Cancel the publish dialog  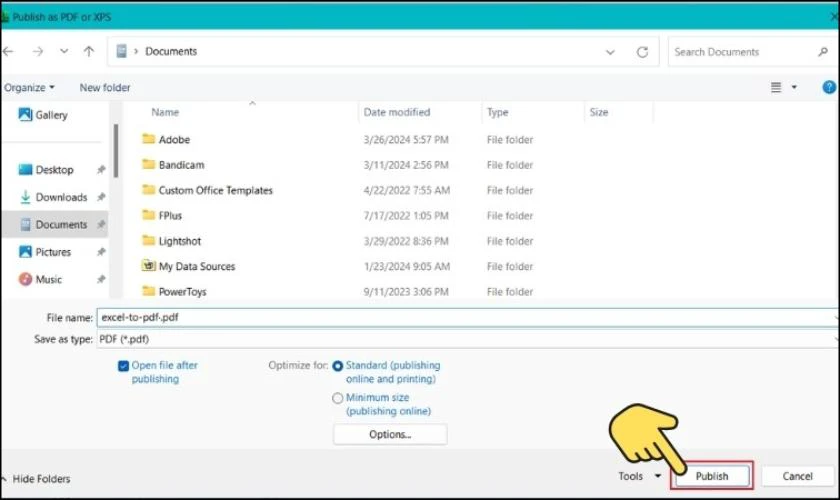(797, 476)
